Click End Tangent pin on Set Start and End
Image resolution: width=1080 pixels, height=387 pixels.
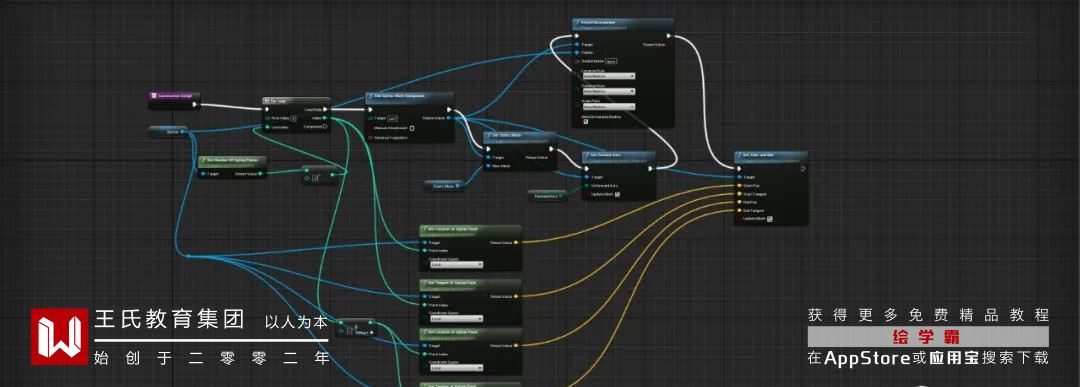point(738,211)
